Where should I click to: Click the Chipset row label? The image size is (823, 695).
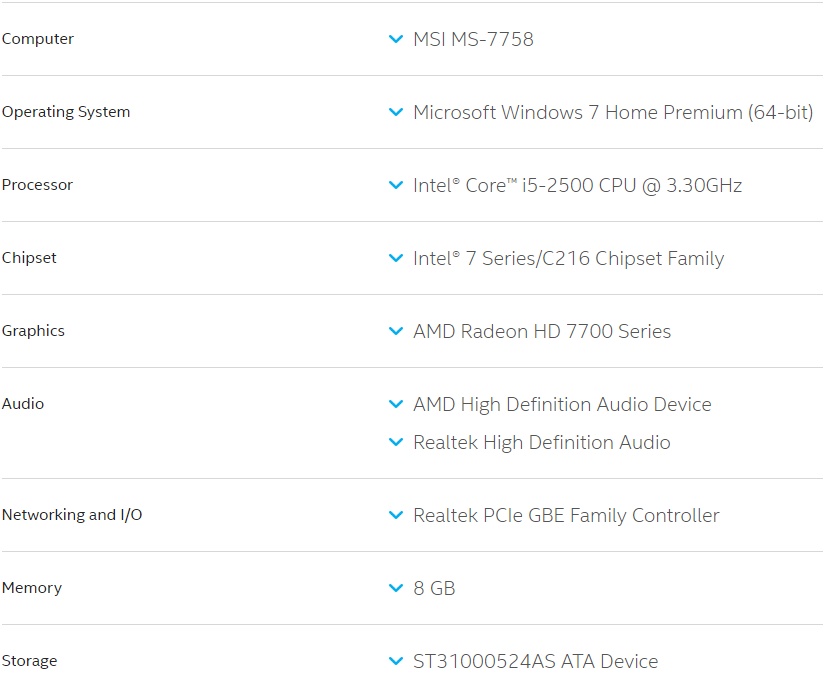29,258
